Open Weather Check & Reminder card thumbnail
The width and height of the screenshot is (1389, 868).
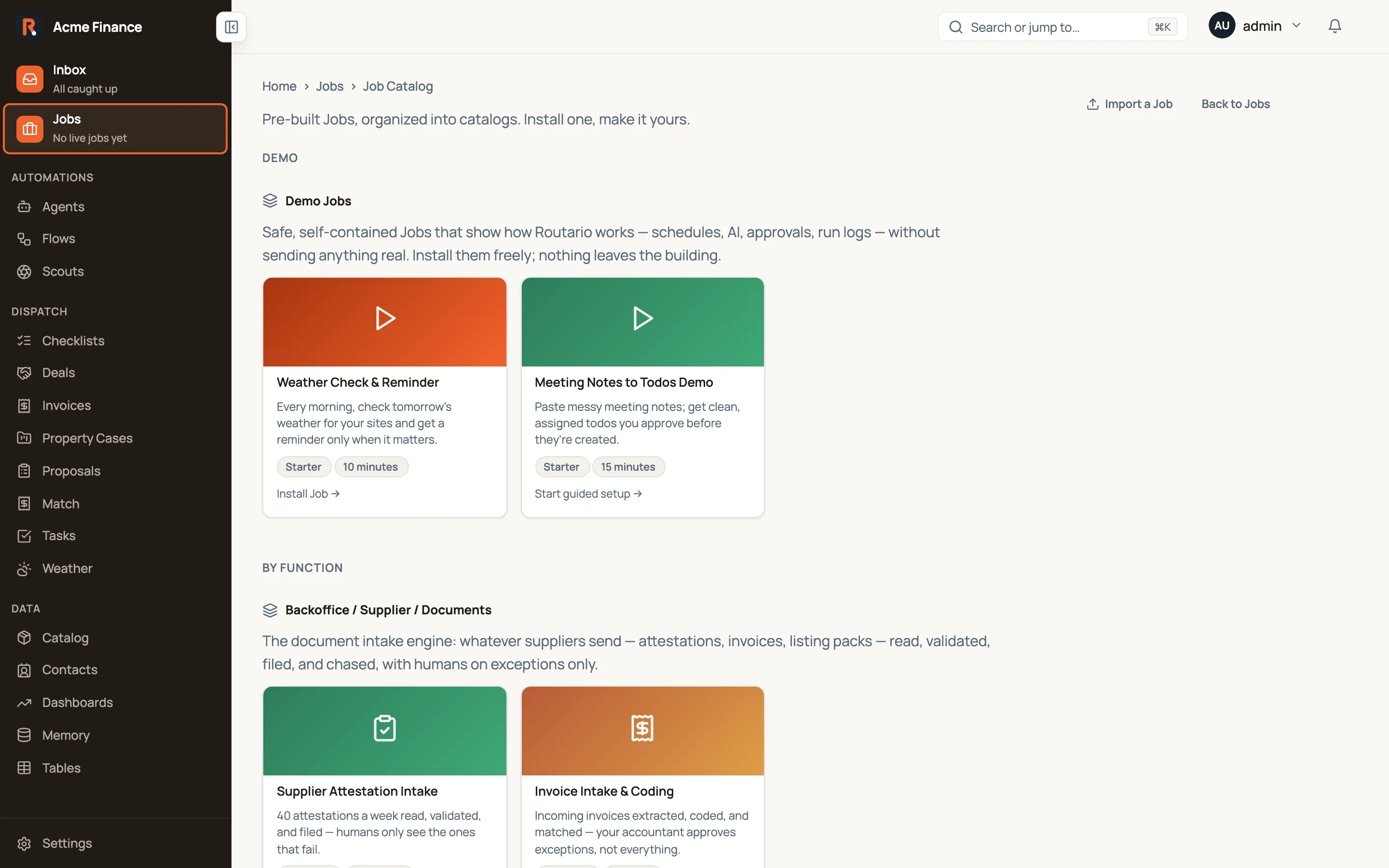click(384, 322)
